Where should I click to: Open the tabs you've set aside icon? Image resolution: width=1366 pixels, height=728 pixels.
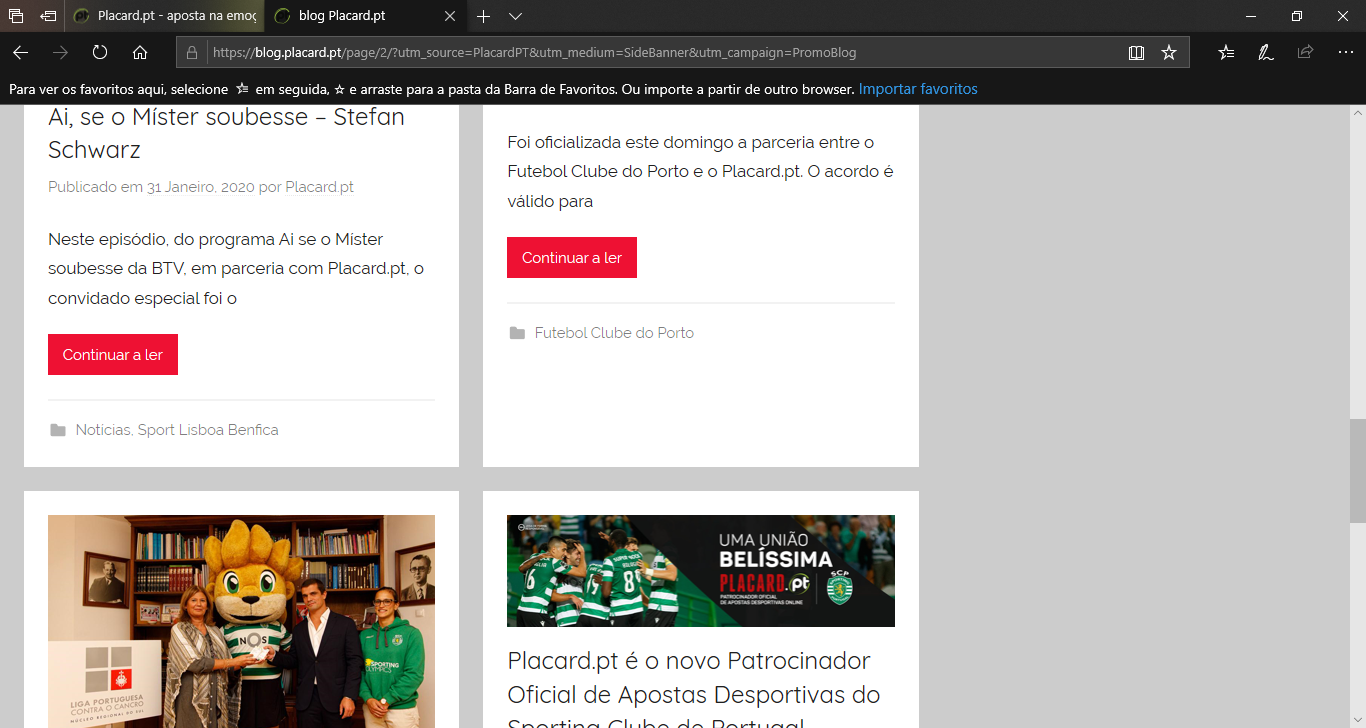pos(16,16)
